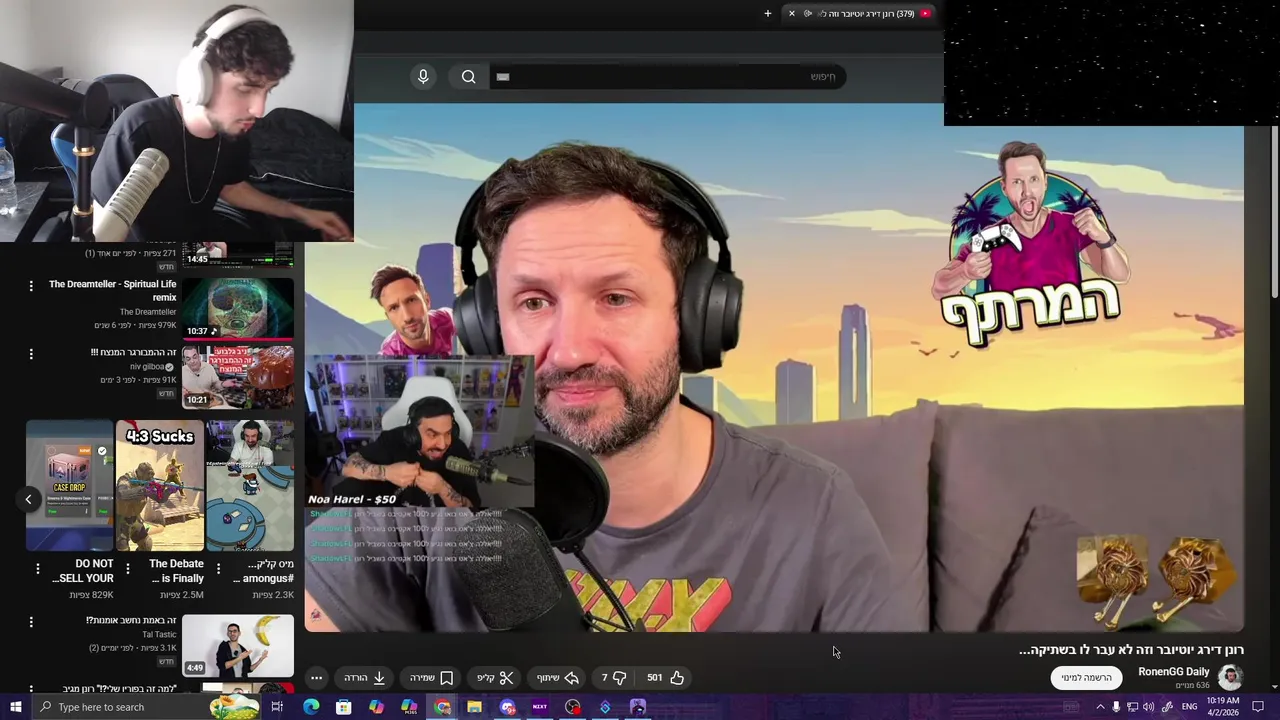Open the share dialog (שיתוף)
Image resolution: width=1280 pixels, height=720 pixels.
pyautogui.click(x=558, y=678)
